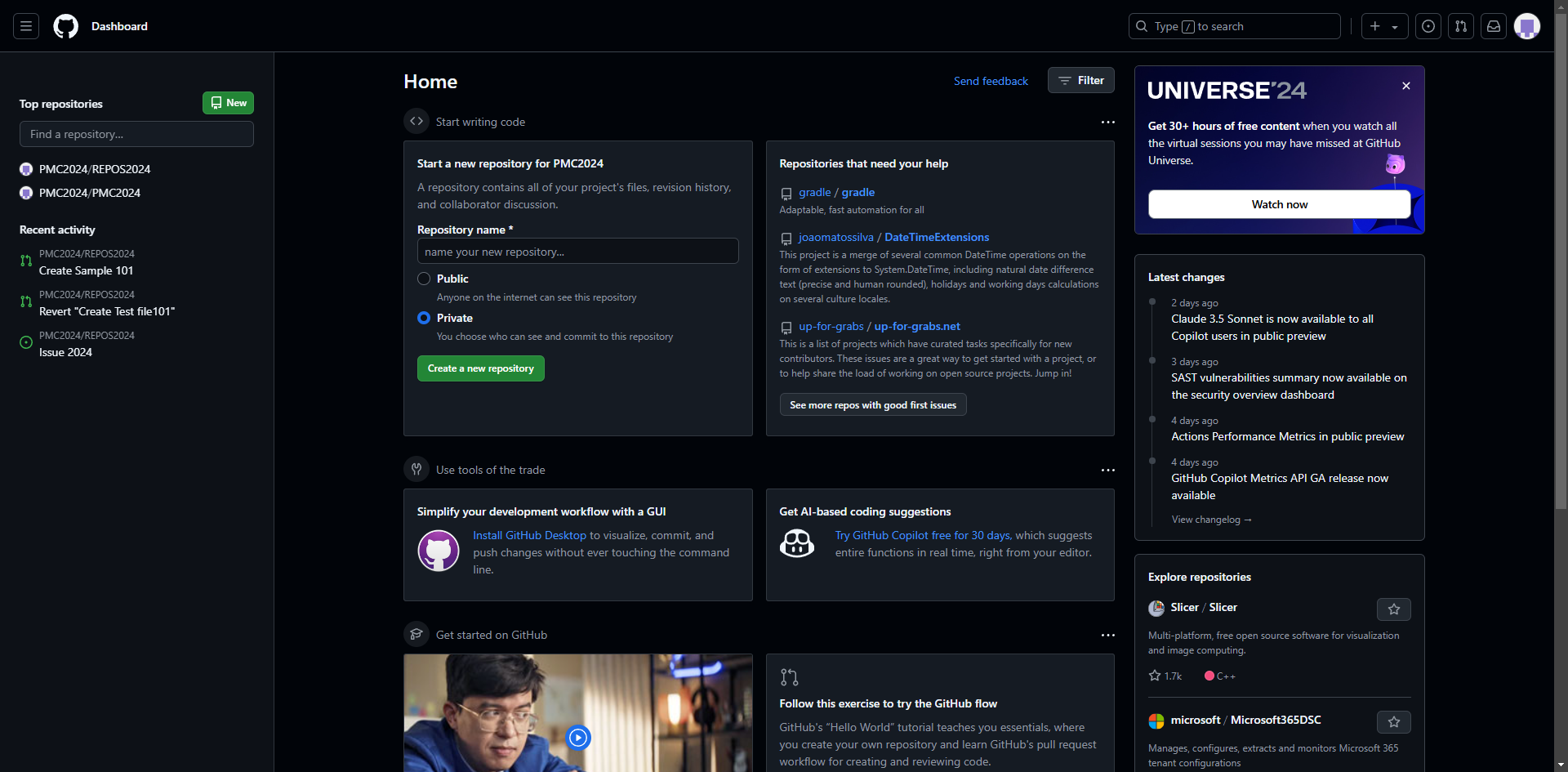This screenshot has height=772, width=1568.
Task: Open the hamburger navigation menu
Action: point(25,26)
